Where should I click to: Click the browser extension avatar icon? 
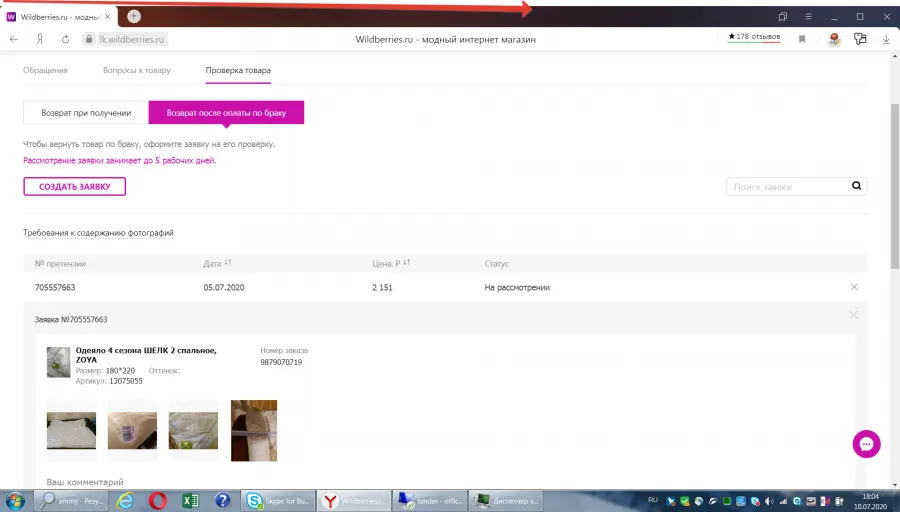(835, 39)
